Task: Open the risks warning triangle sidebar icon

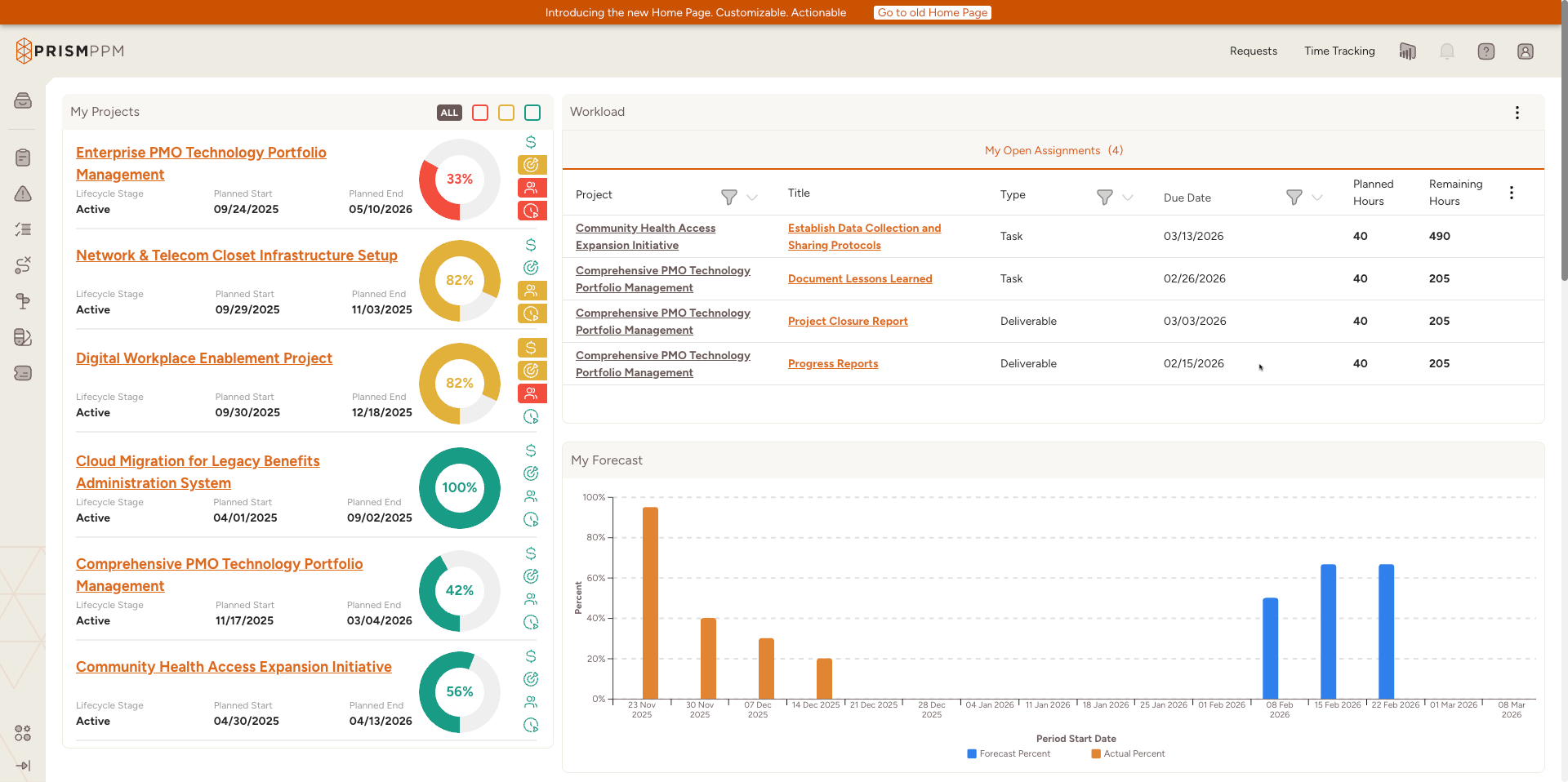Action: pyautogui.click(x=23, y=193)
